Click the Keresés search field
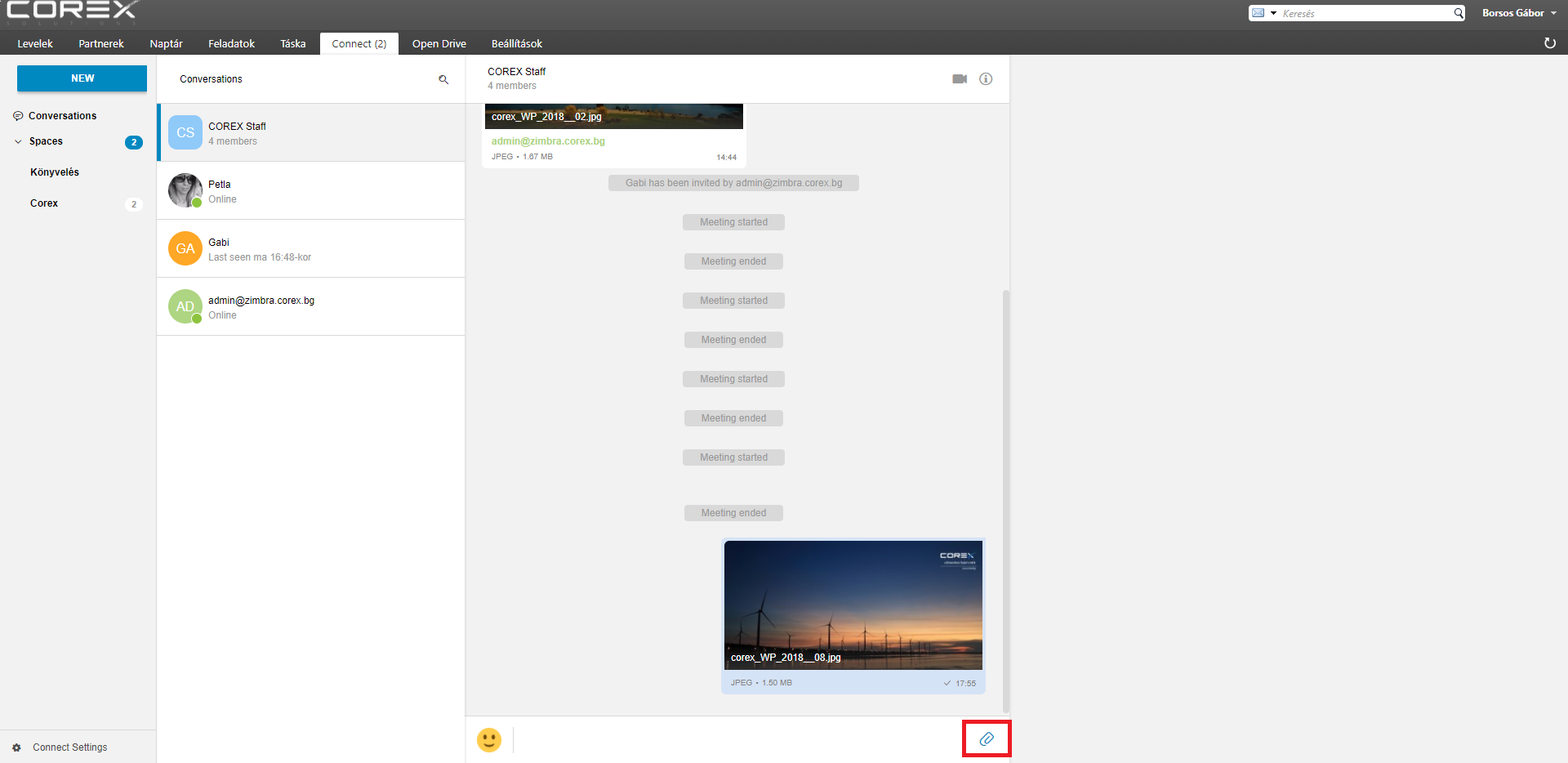Screen dimensions: 1568x763 tap(1365, 13)
